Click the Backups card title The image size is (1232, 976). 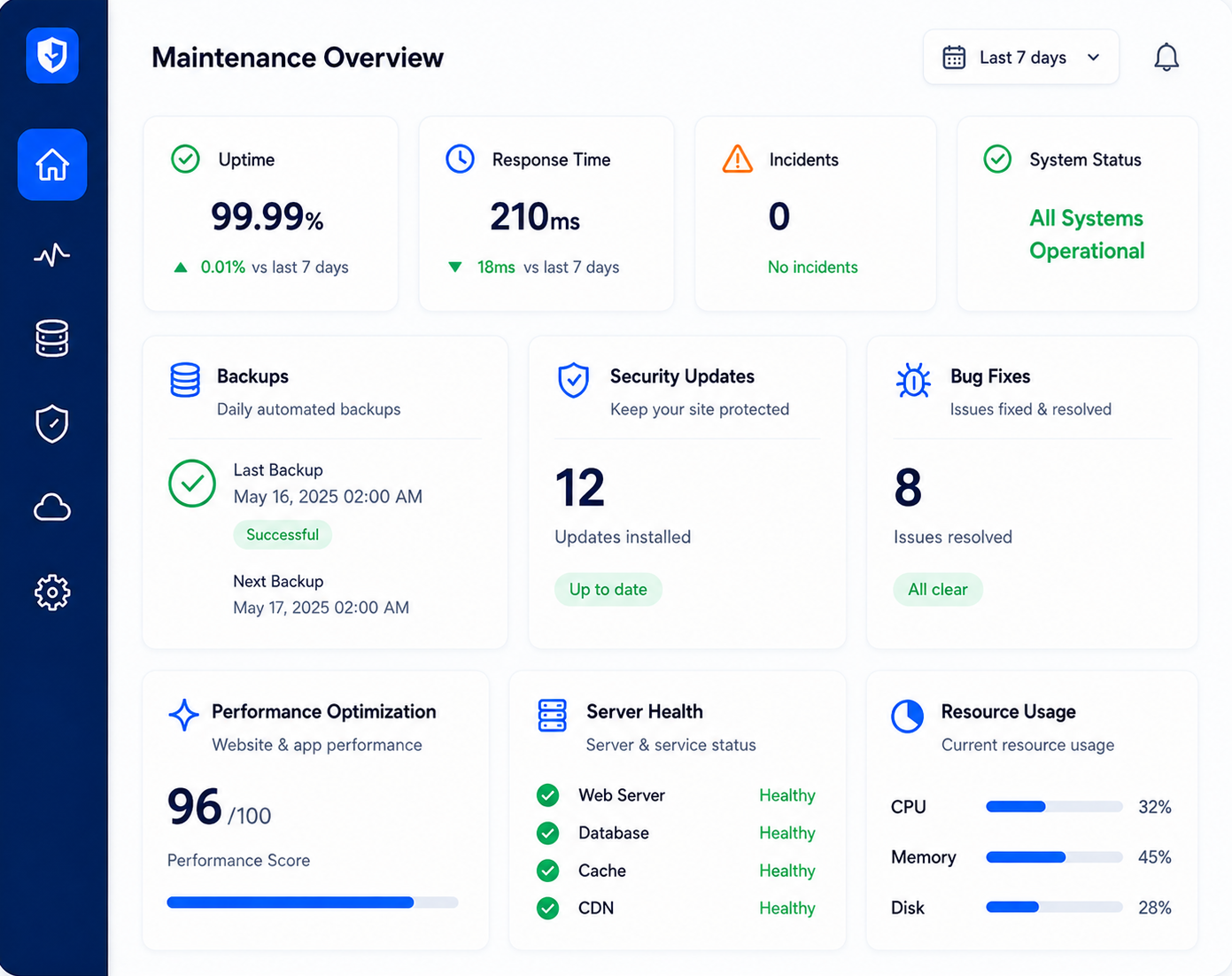tap(252, 376)
